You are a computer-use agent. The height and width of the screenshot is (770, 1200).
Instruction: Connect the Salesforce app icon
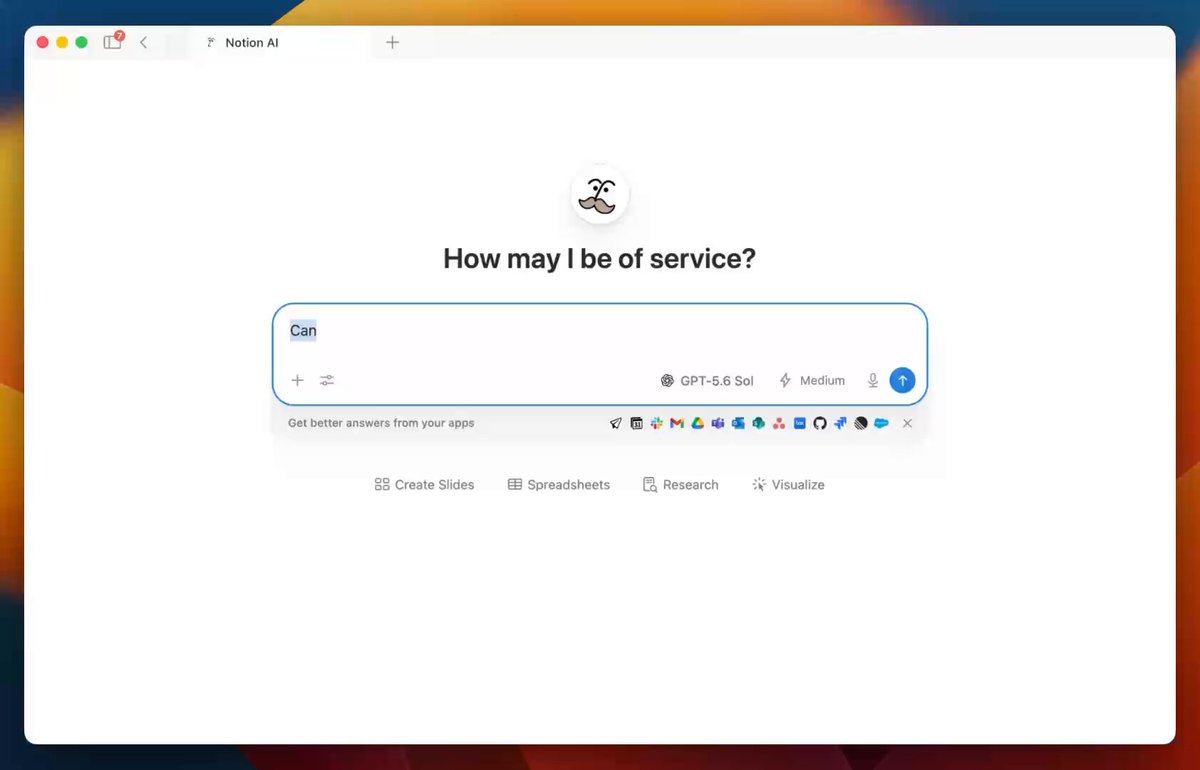881,423
